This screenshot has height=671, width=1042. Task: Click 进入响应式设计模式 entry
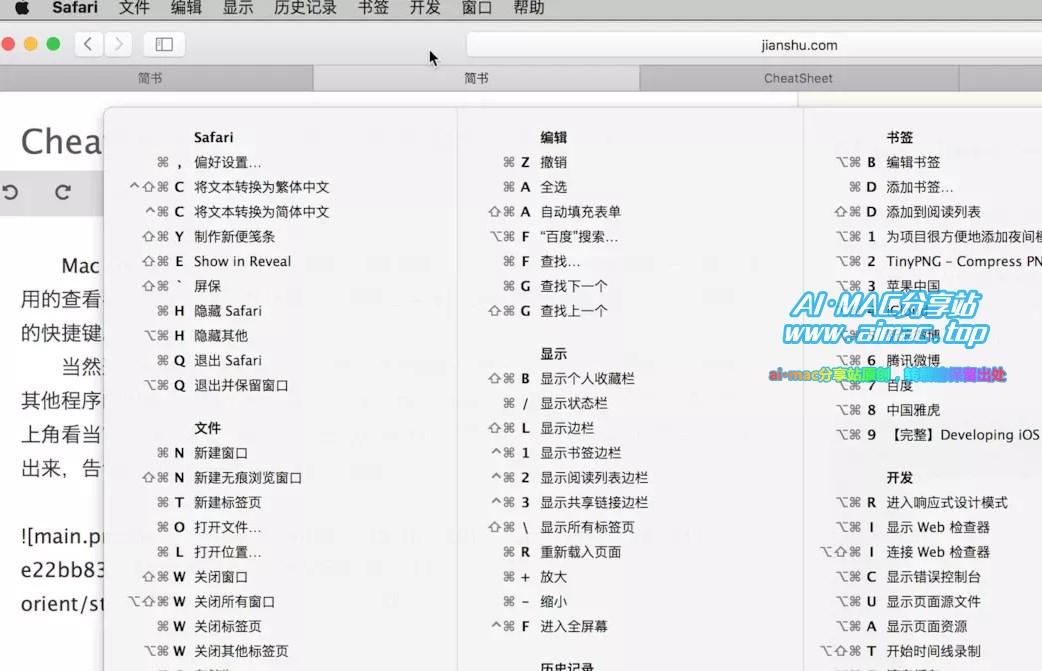point(947,502)
